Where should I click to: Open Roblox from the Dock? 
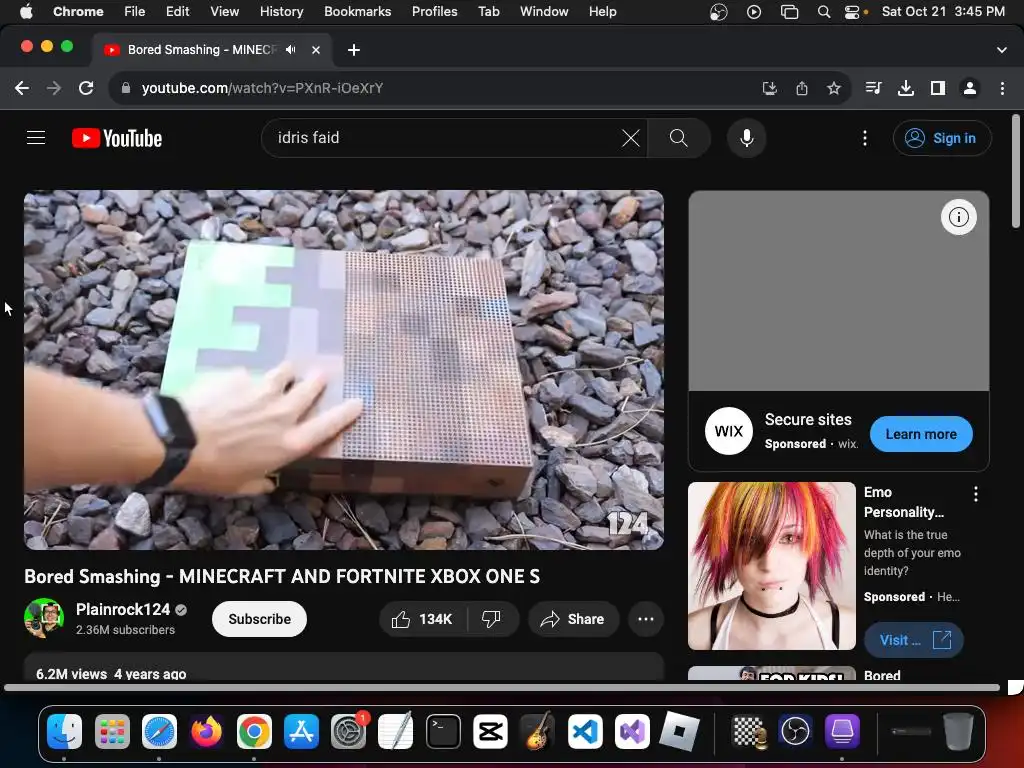pos(679,731)
